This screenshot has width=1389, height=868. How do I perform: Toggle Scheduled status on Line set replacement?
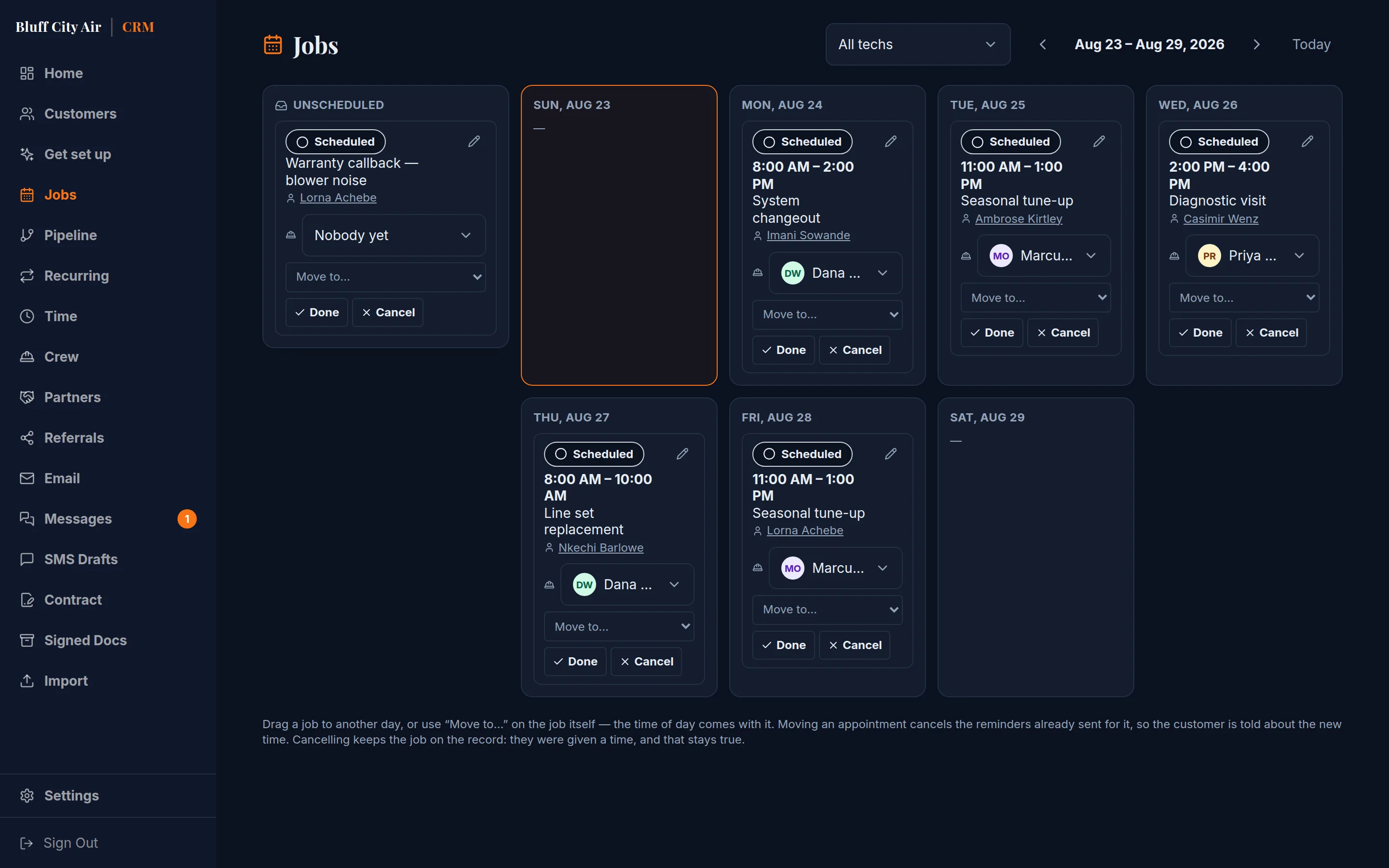[594, 454]
